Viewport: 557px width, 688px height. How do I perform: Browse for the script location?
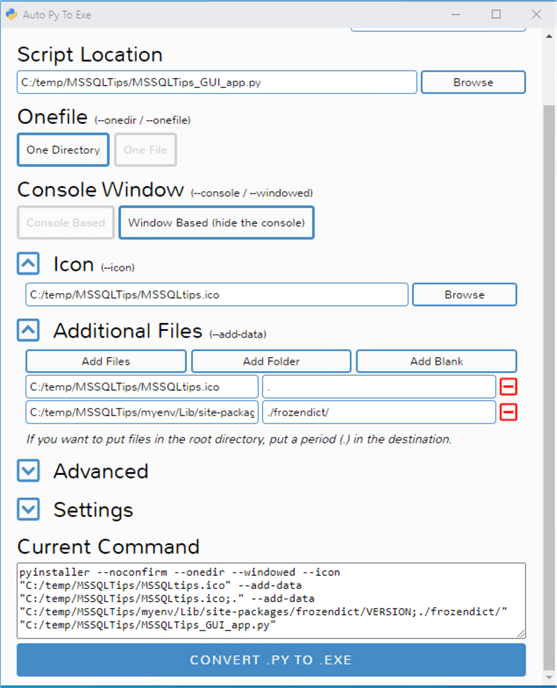473,82
